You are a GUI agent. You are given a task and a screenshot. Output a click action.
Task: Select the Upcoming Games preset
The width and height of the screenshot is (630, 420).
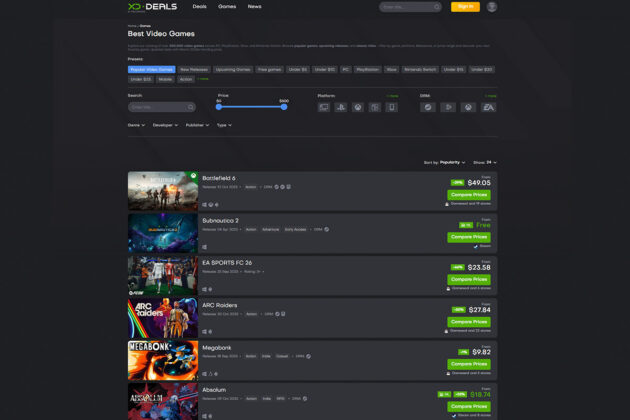(233, 70)
